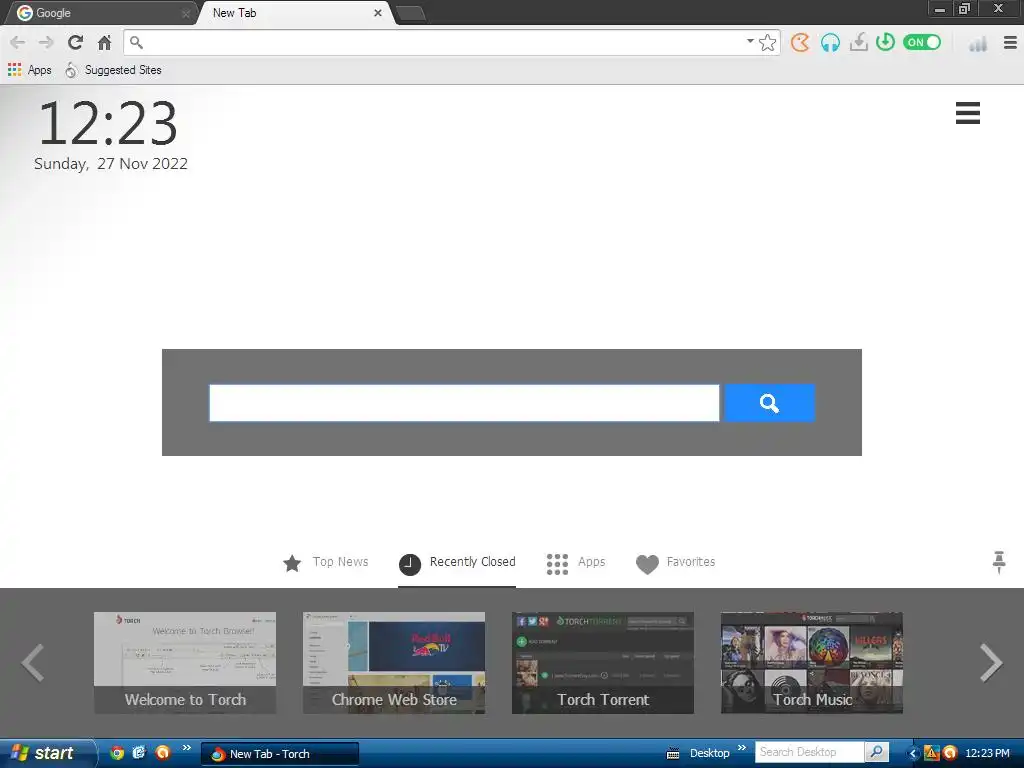Go back using the browser back arrow
The height and width of the screenshot is (768, 1024).
point(18,42)
